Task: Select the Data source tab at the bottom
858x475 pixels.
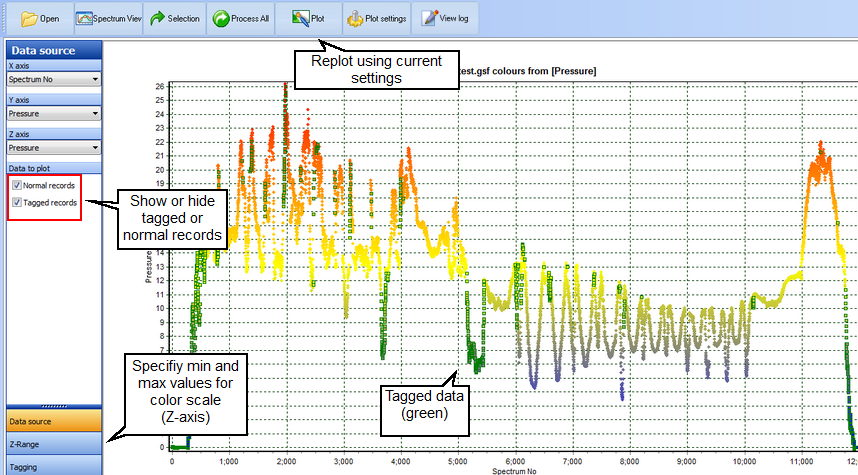Action: [52, 421]
